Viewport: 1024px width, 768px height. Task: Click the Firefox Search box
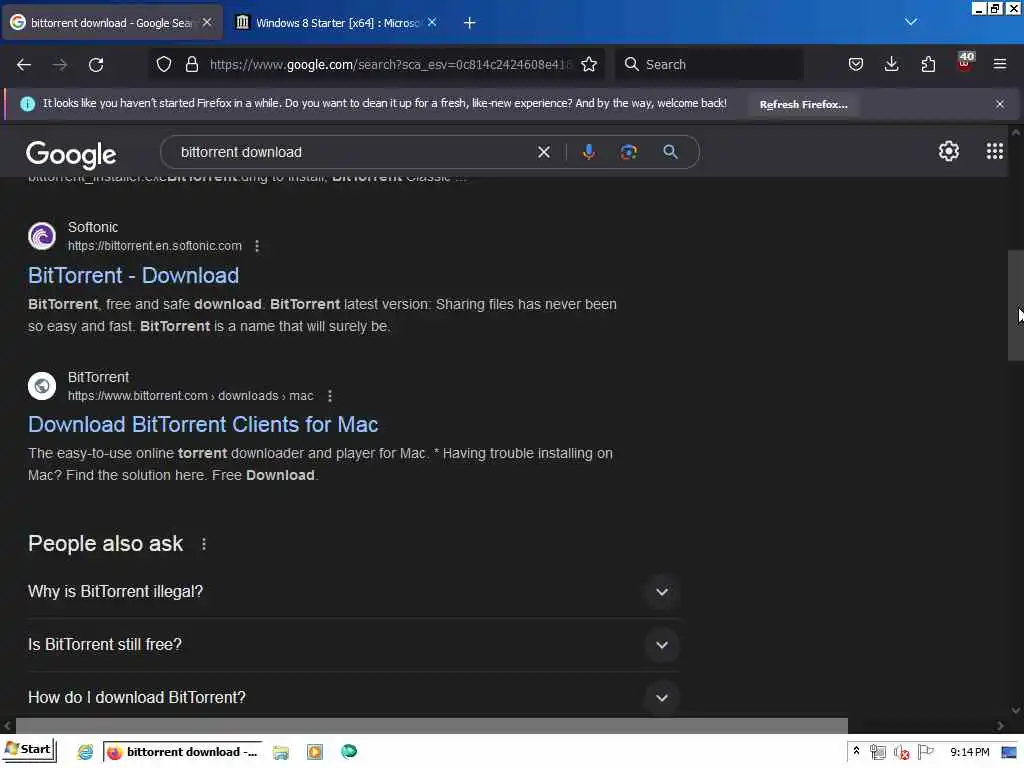tap(709, 64)
